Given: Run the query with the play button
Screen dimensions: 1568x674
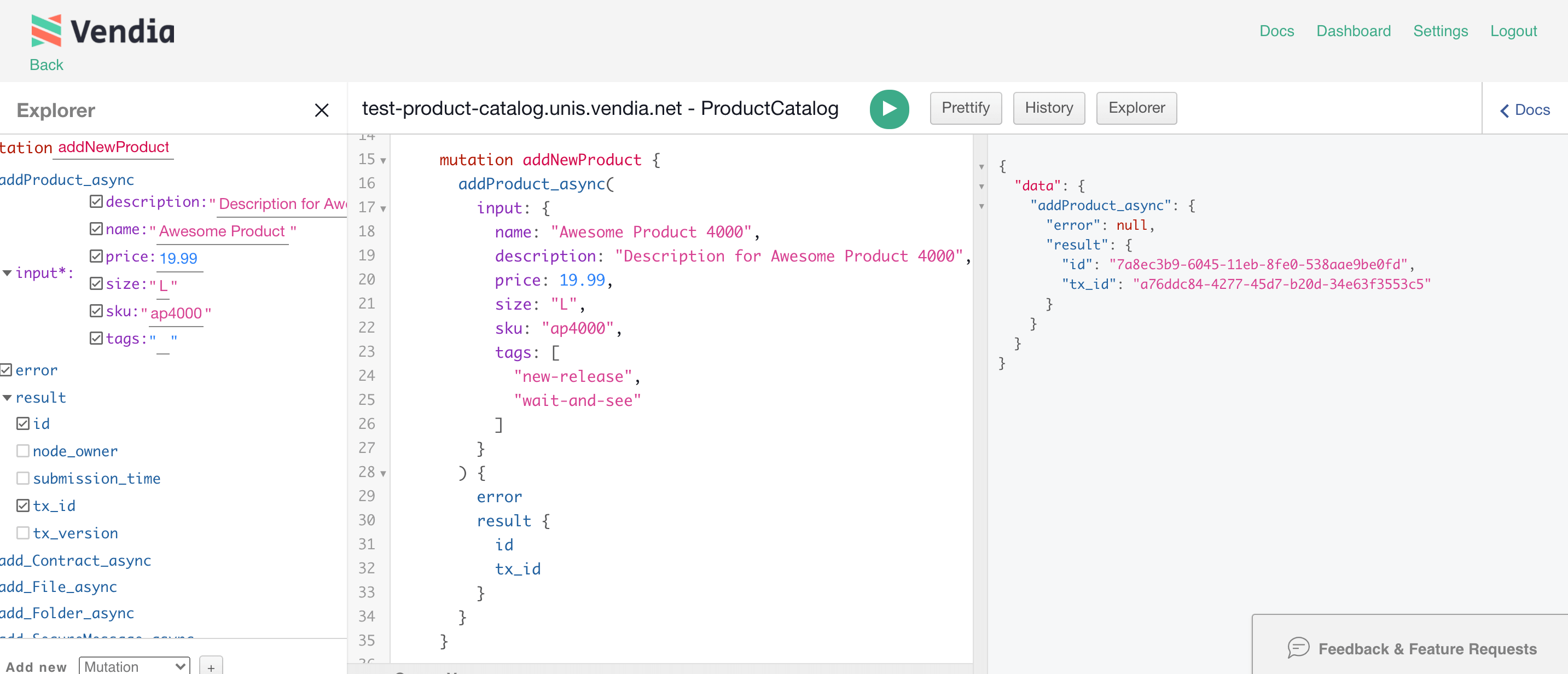Looking at the screenshot, I should pyautogui.click(x=888, y=109).
